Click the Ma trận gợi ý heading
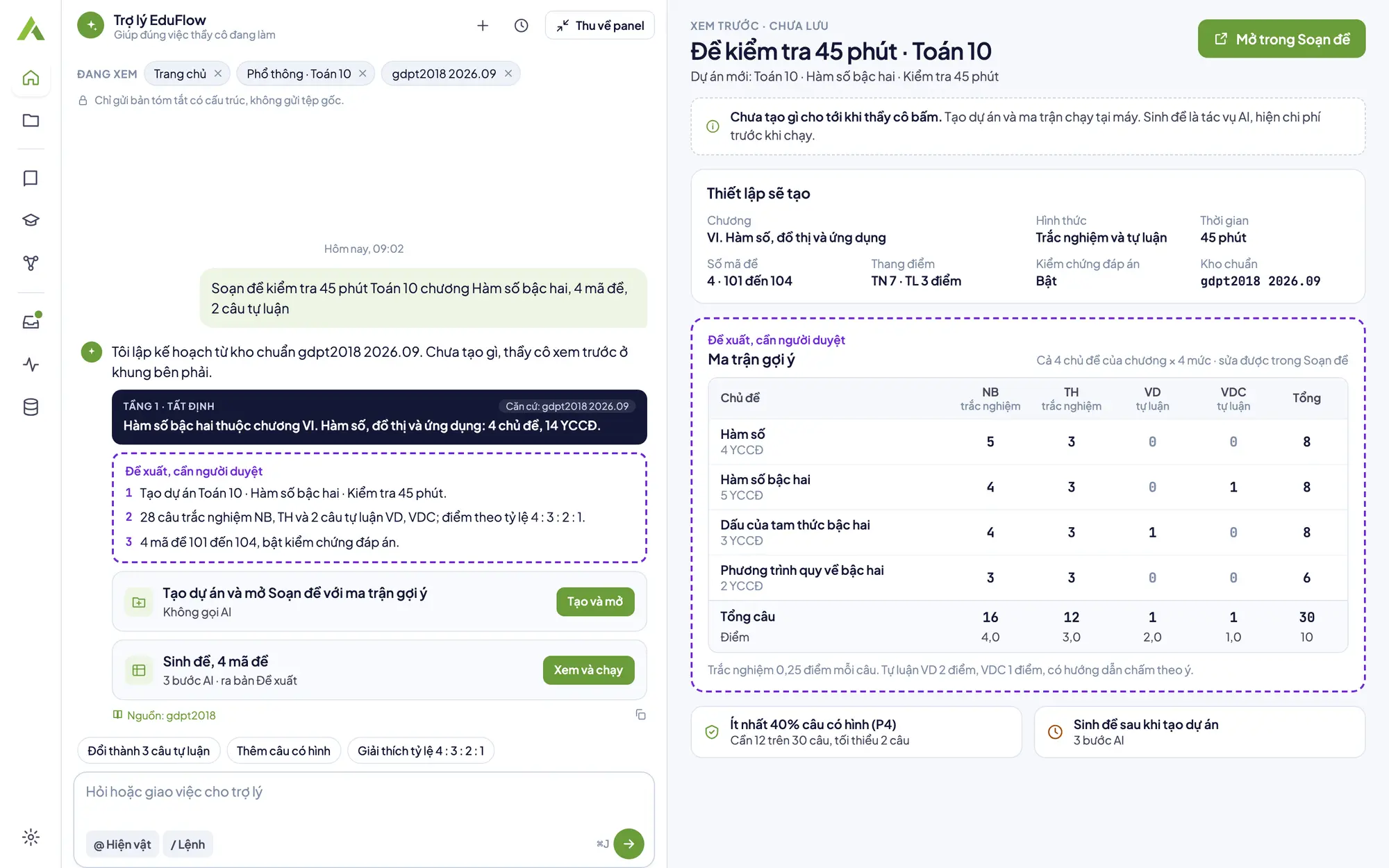Viewport: 1389px width, 868px height. coord(751,359)
